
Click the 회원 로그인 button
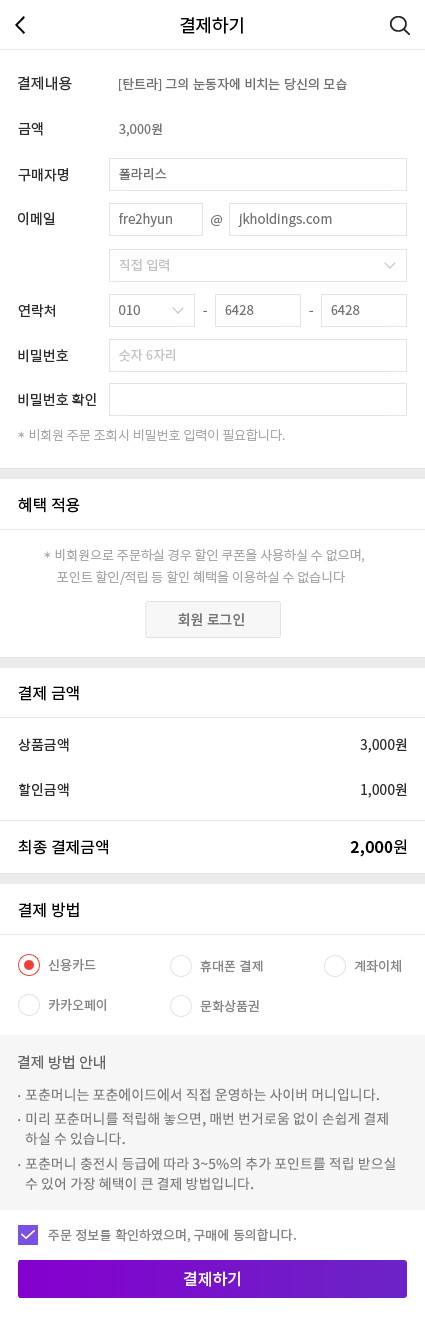click(x=213, y=619)
